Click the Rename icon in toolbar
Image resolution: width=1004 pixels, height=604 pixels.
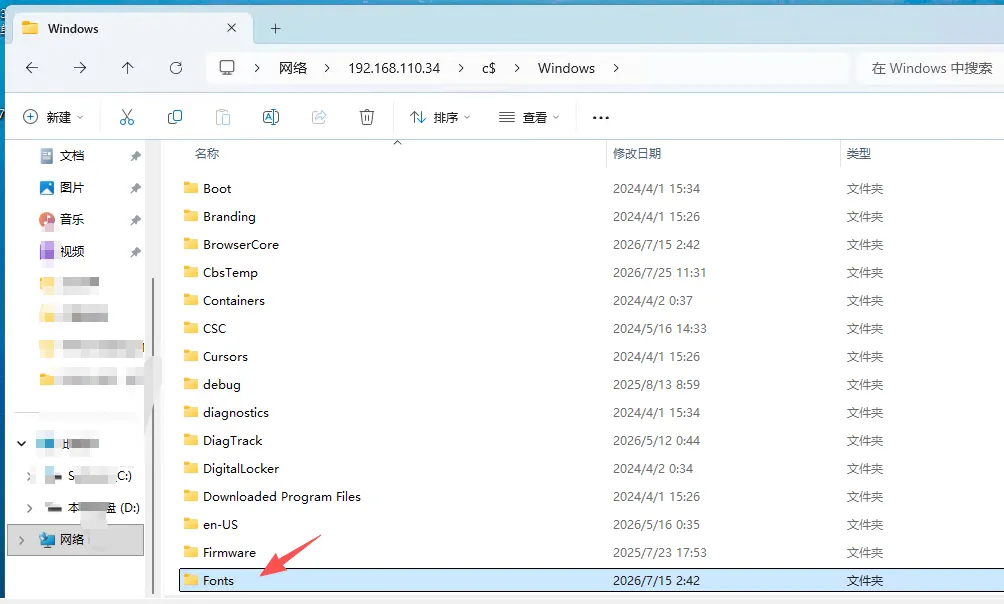click(271, 117)
